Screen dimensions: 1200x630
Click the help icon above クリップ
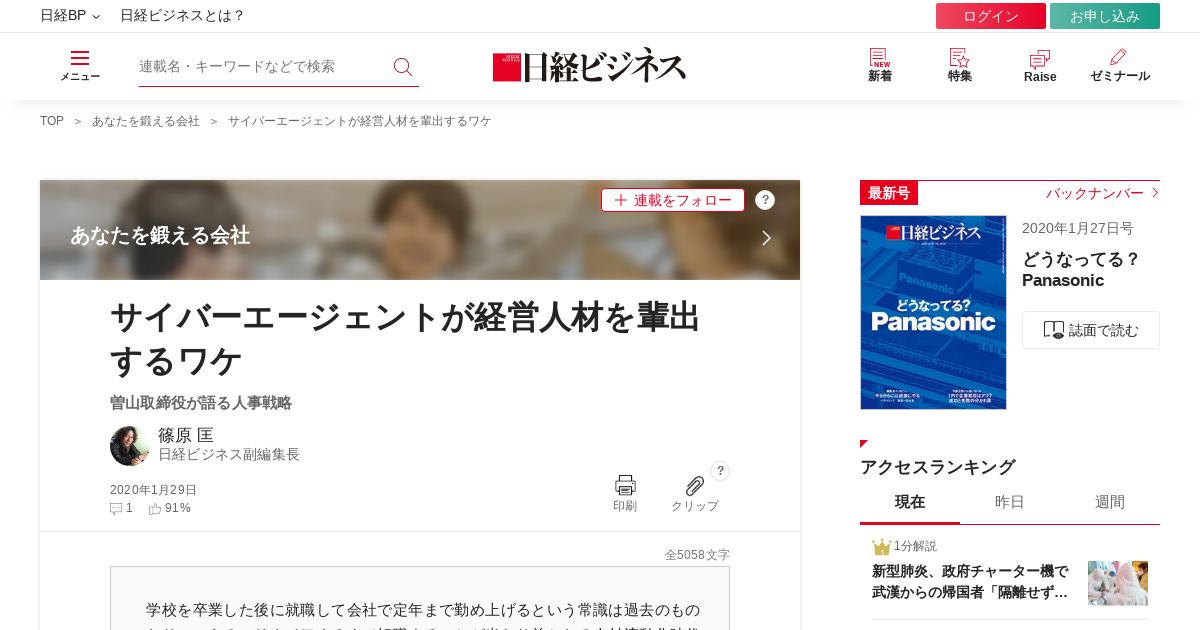720,471
